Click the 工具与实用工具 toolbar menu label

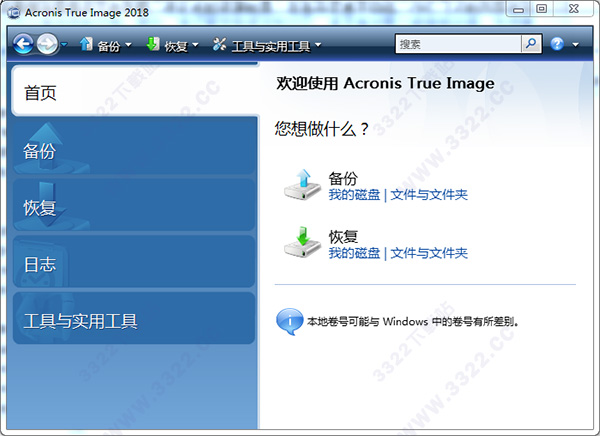tap(271, 46)
